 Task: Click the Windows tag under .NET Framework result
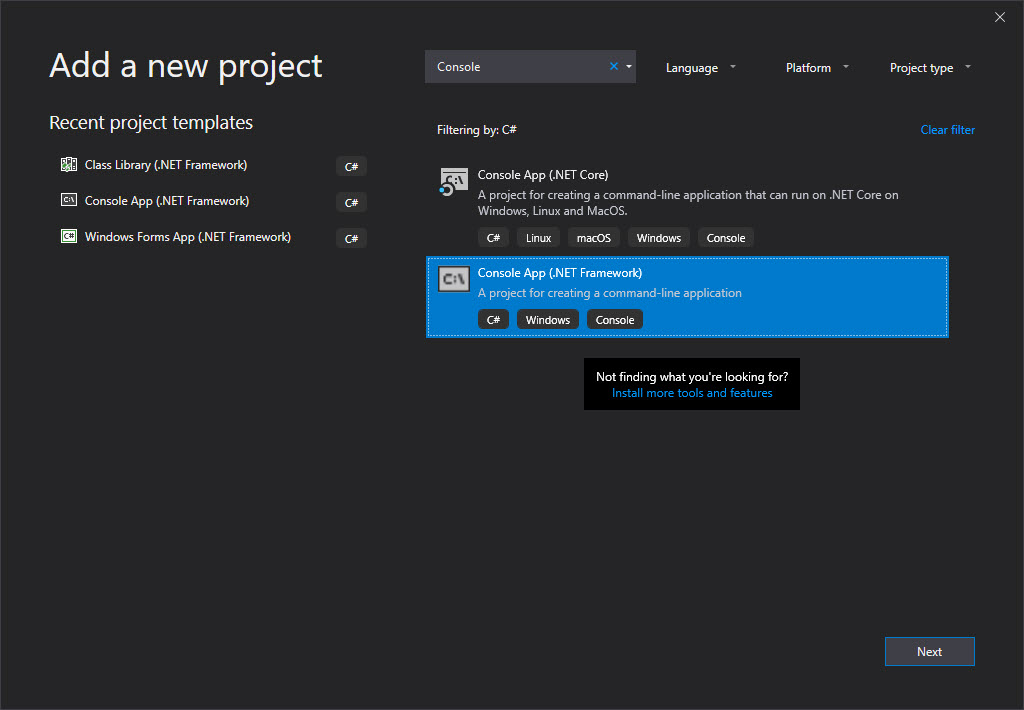point(547,319)
